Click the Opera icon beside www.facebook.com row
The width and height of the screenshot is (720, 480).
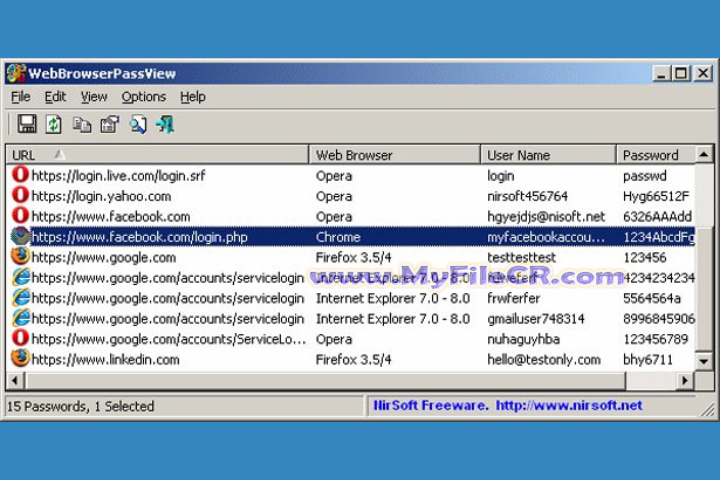tap(20, 215)
